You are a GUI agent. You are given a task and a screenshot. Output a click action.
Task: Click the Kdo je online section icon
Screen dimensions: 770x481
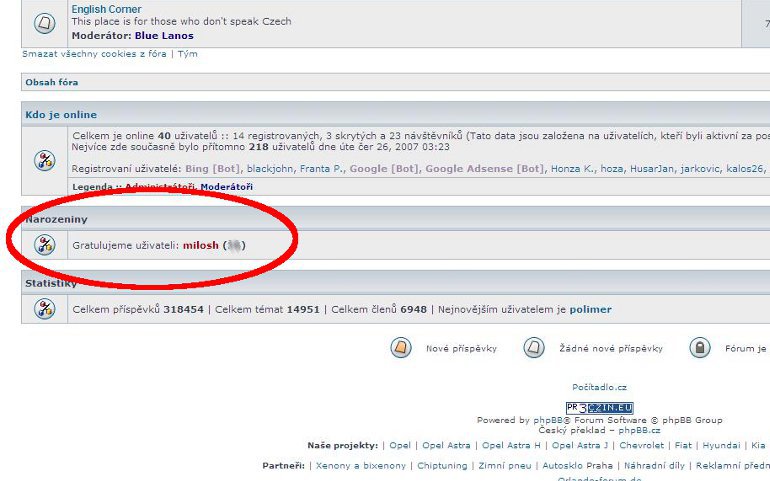[x=45, y=160]
